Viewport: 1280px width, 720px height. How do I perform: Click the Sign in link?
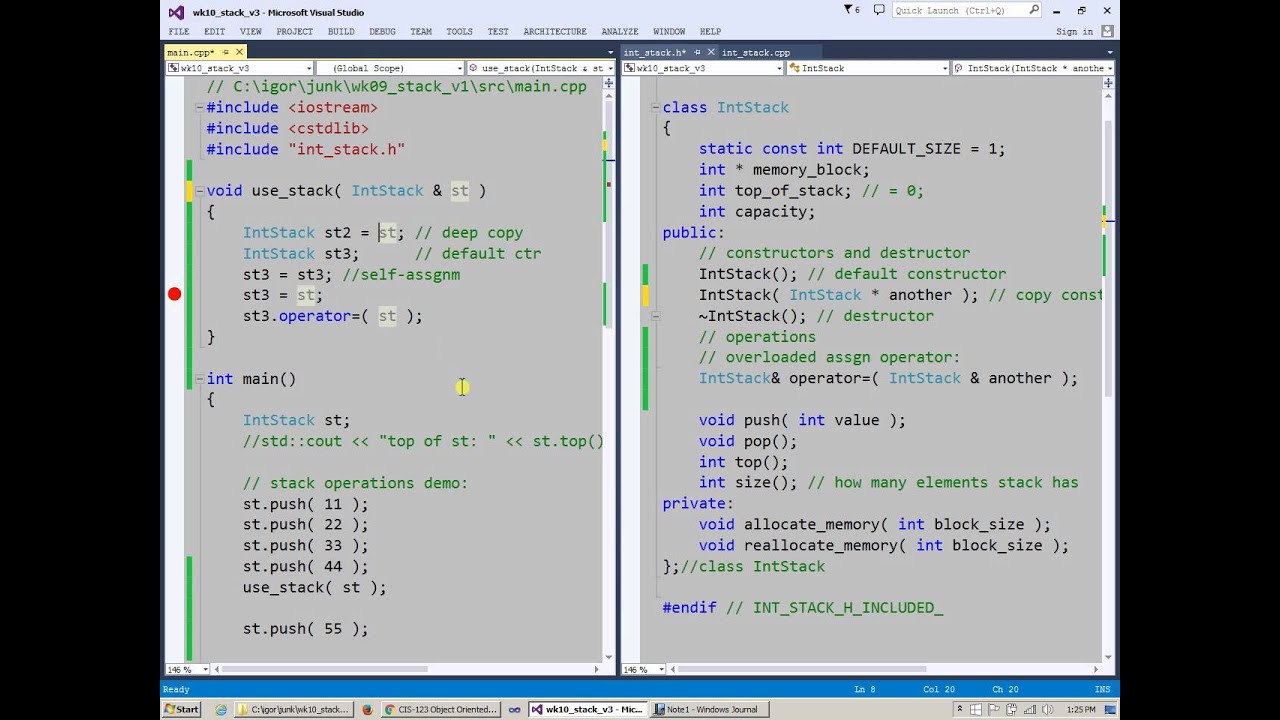pyautogui.click(x=1074, y=32)
